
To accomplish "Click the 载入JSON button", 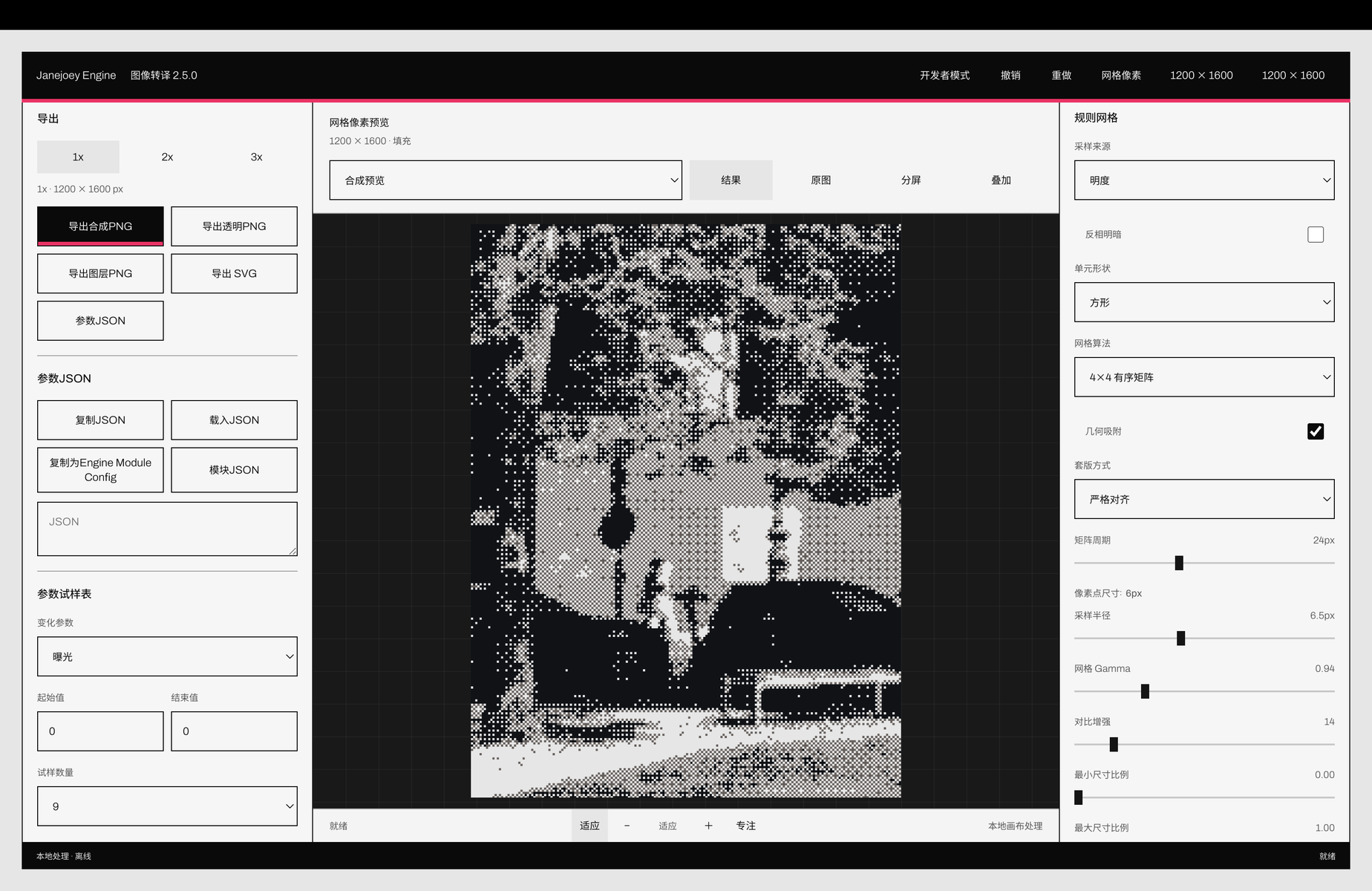I will point(234,420).
